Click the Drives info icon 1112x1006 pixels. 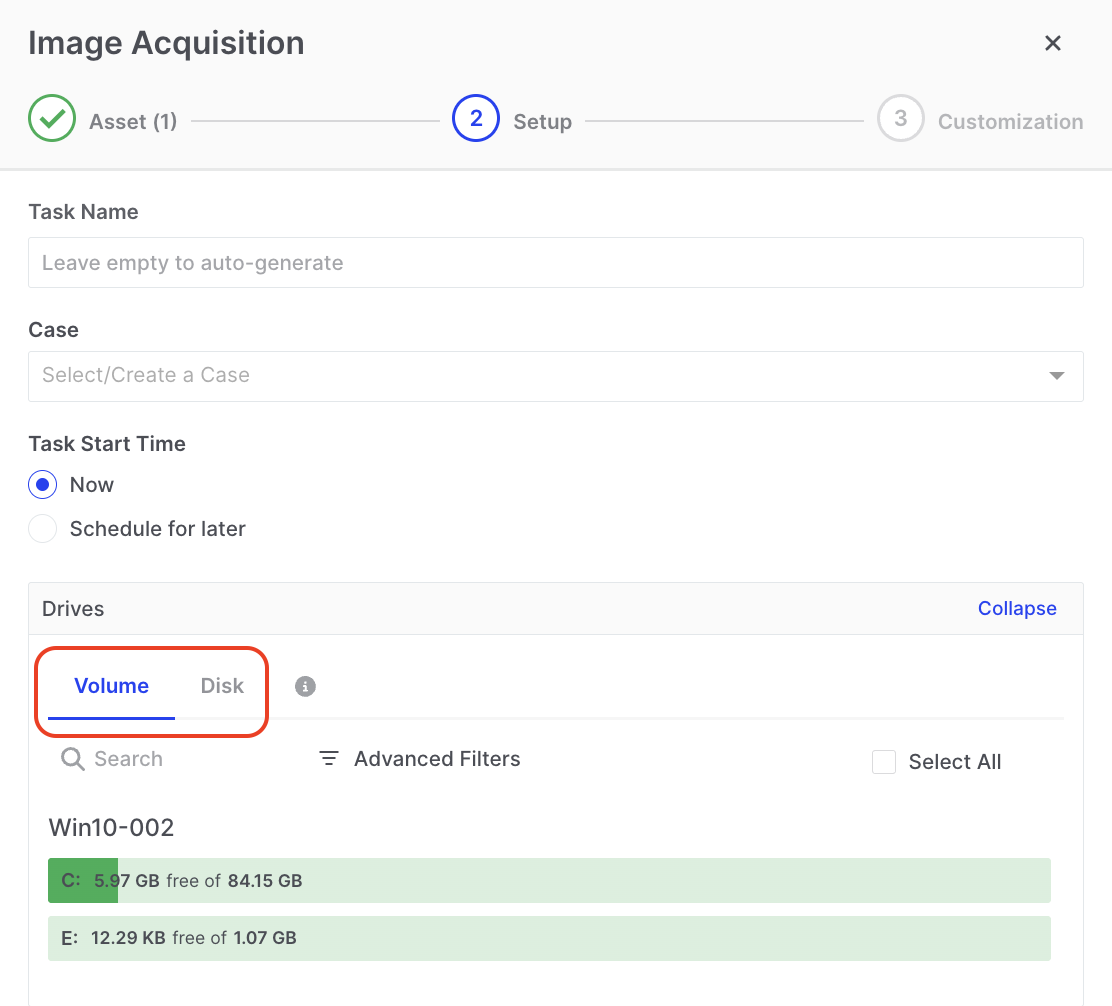pyautogui.click(x=306, y=686)
